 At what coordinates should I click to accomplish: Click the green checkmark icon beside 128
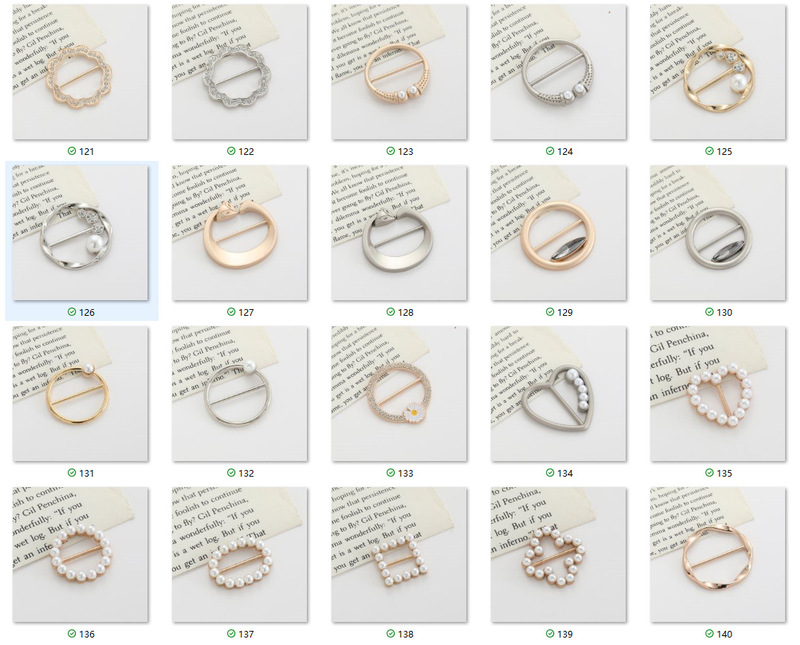[390, 312]
